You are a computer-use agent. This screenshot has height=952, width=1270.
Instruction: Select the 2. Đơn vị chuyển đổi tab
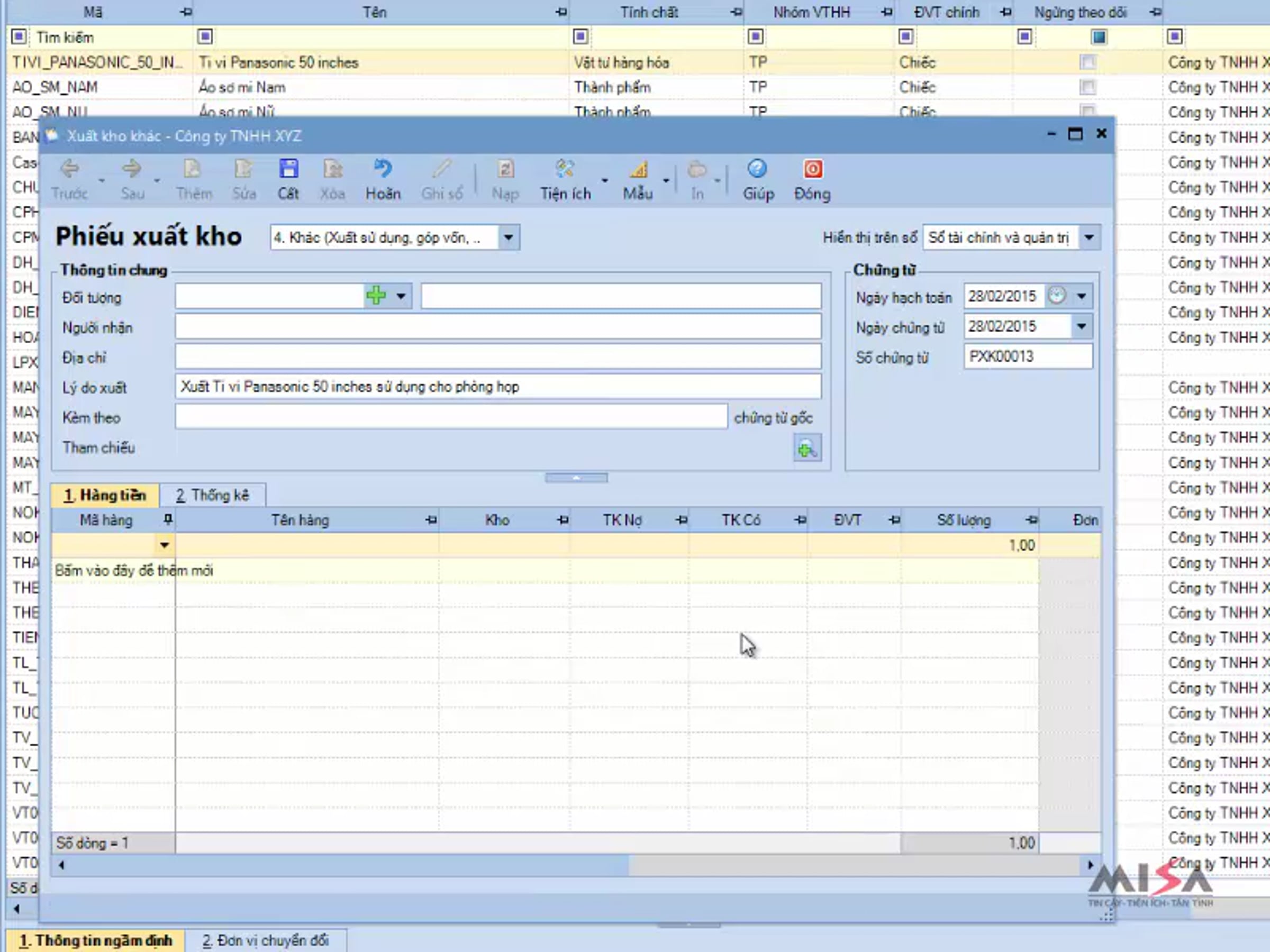pyautogui.click(x=266, y=940)
